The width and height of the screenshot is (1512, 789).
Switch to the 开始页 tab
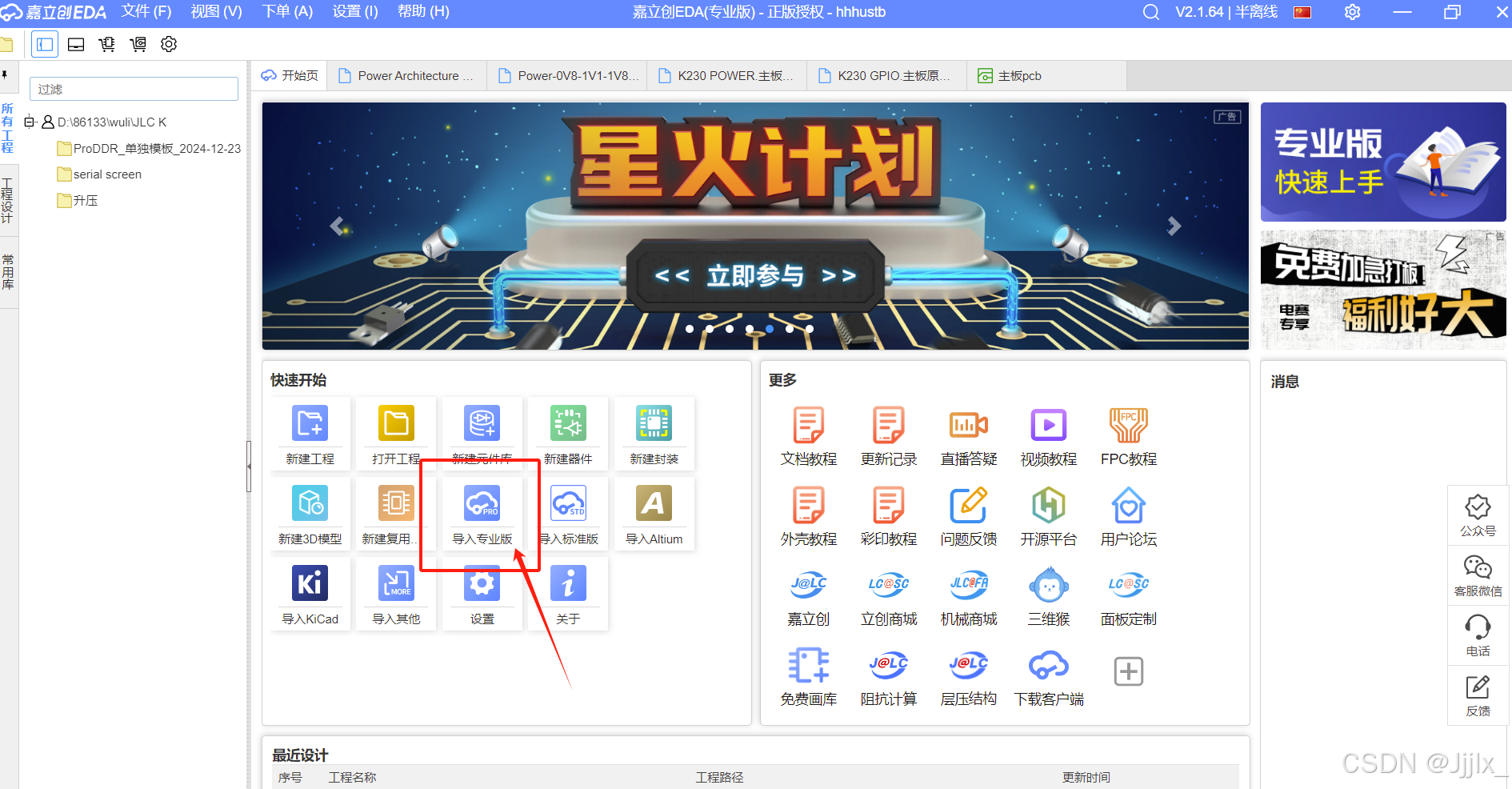coord(290,76)
